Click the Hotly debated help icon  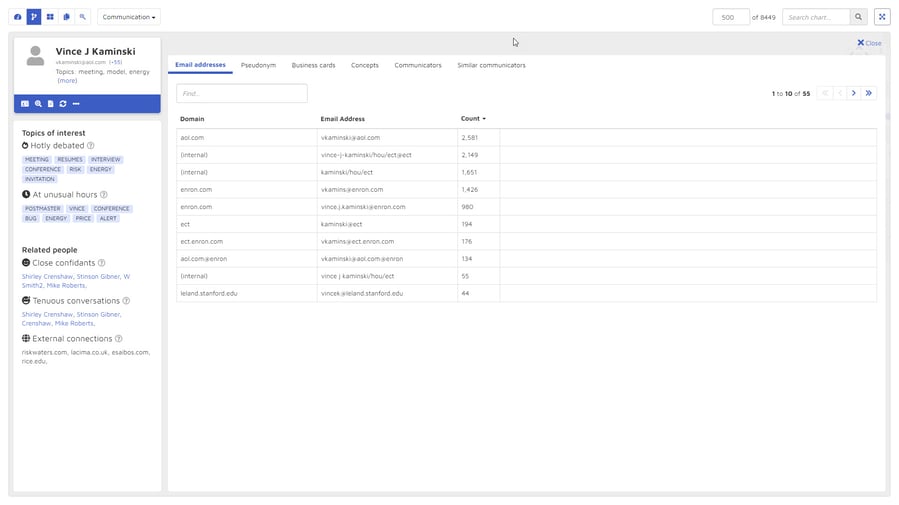click(91, 146)
